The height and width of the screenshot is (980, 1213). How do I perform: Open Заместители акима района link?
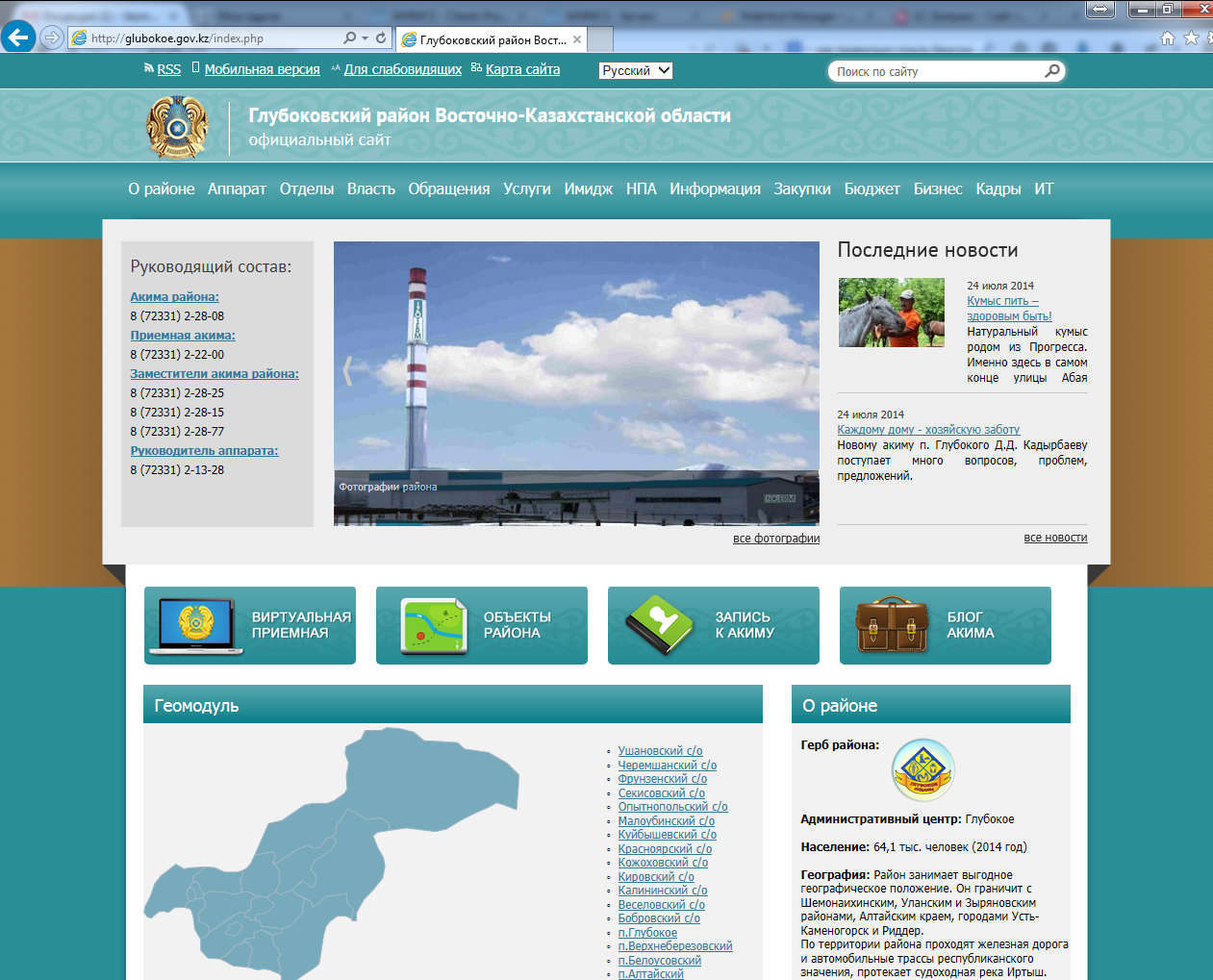tap(215, 374)
